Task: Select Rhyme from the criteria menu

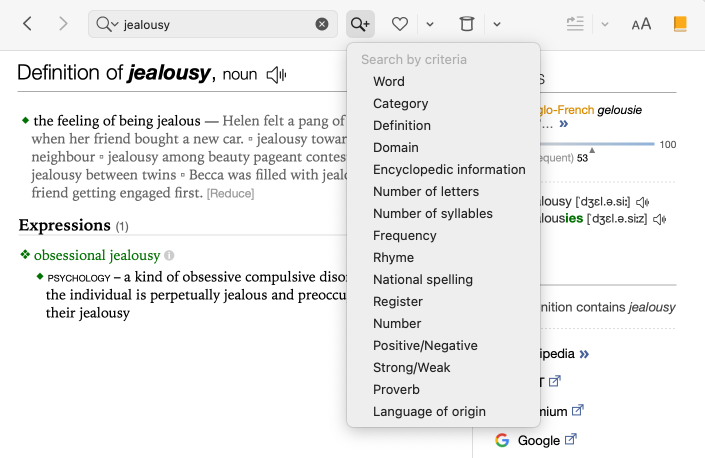Action: click(393, 257)
